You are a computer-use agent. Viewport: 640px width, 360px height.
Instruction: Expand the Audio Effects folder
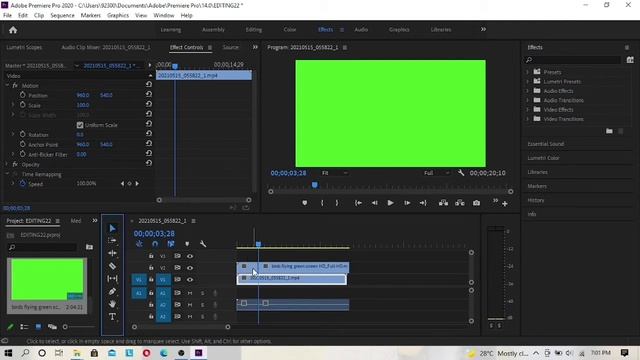527,91
